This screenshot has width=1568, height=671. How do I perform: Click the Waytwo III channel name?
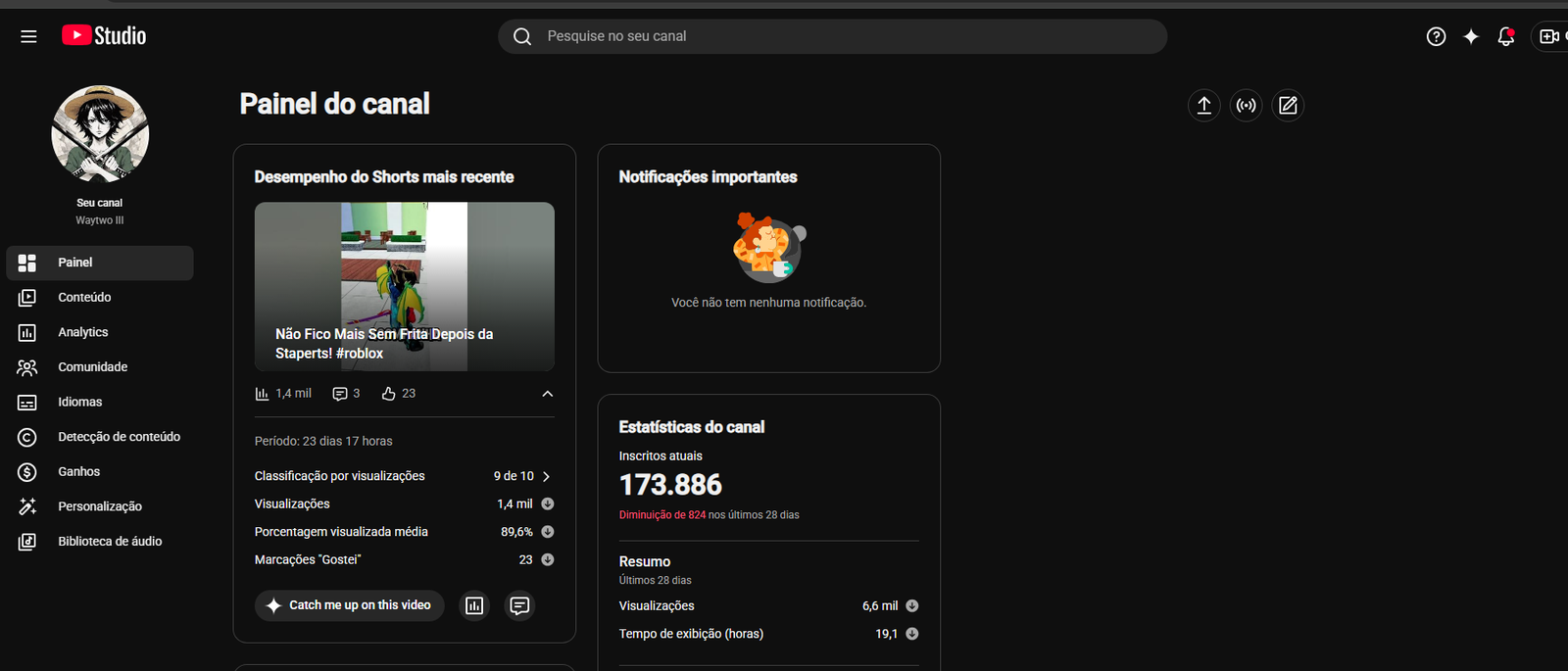click(x=100, y=220)
